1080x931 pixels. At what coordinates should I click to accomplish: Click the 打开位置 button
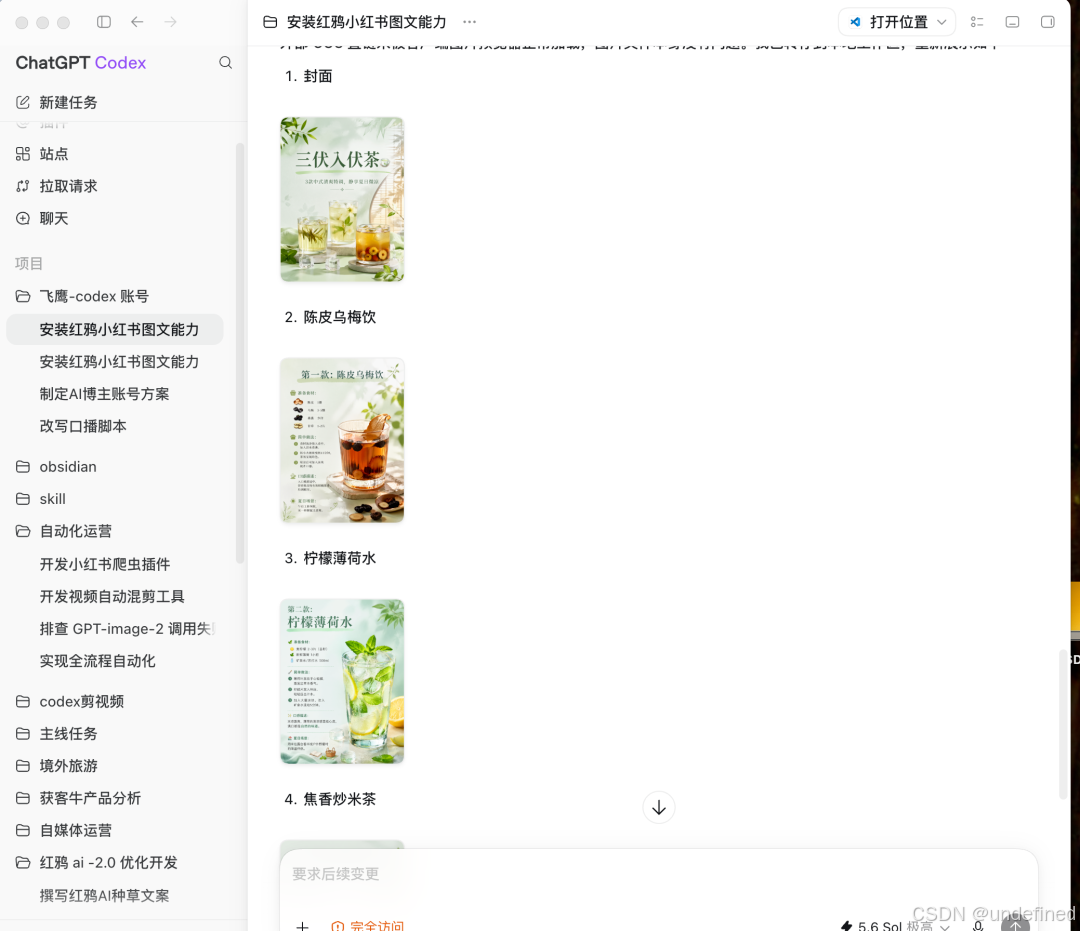(x=897, y=22)
